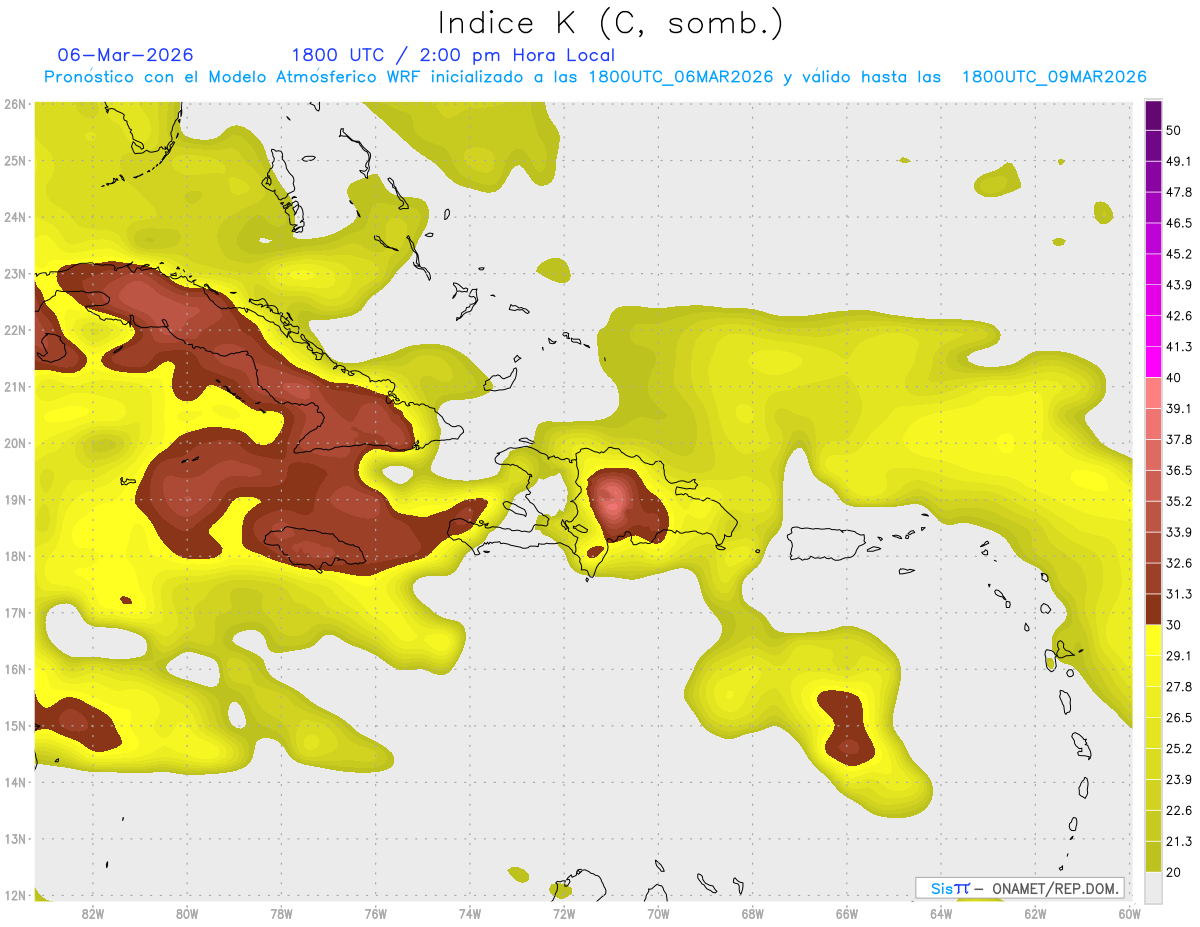
Task: Select the dark purple top swatch of the color scale
Action: point(1153,117)
